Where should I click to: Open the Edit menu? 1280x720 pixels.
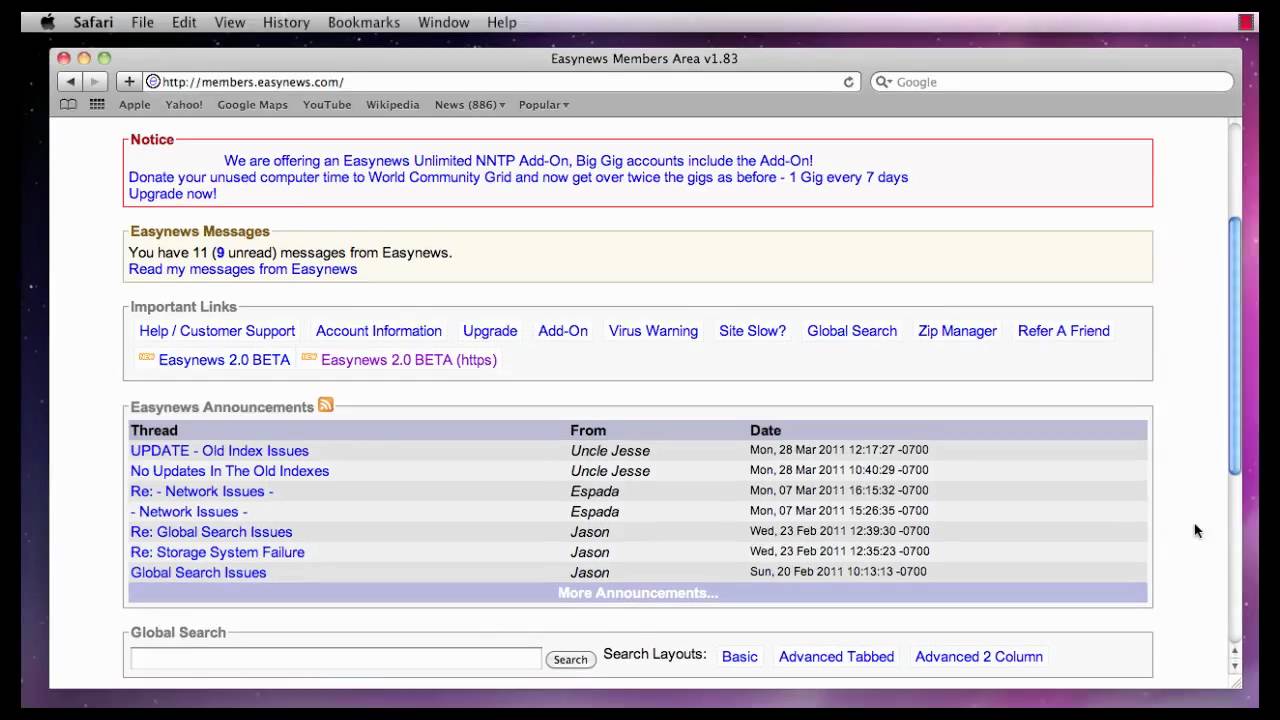pos(184,22)
